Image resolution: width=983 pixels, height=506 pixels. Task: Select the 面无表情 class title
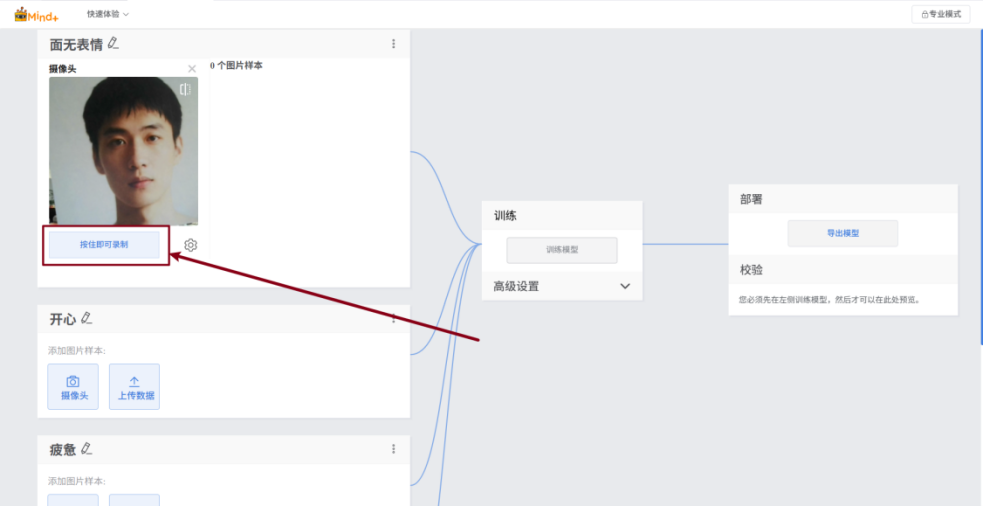click(76, 45)
